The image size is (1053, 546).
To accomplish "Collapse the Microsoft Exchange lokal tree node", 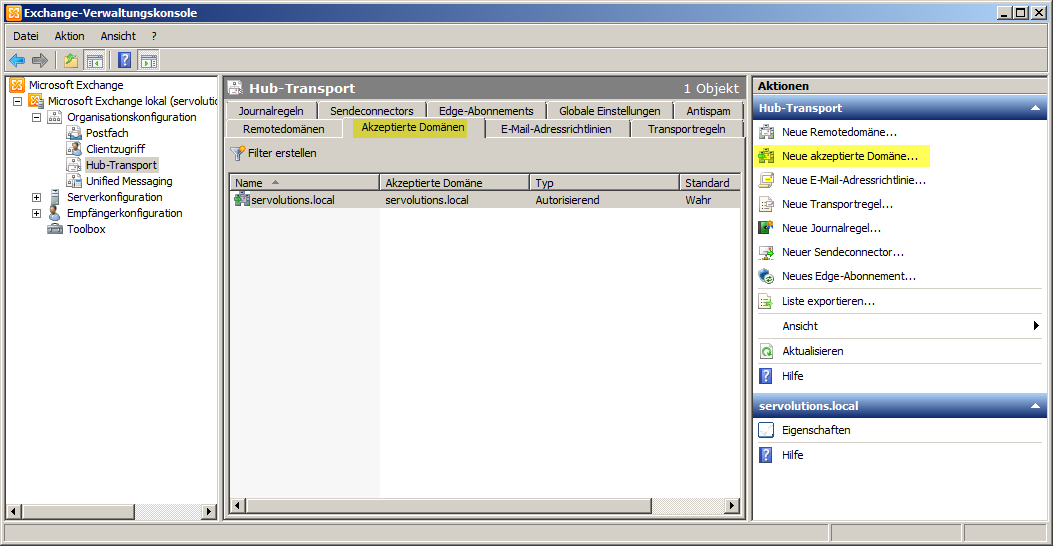I will 17,101.
